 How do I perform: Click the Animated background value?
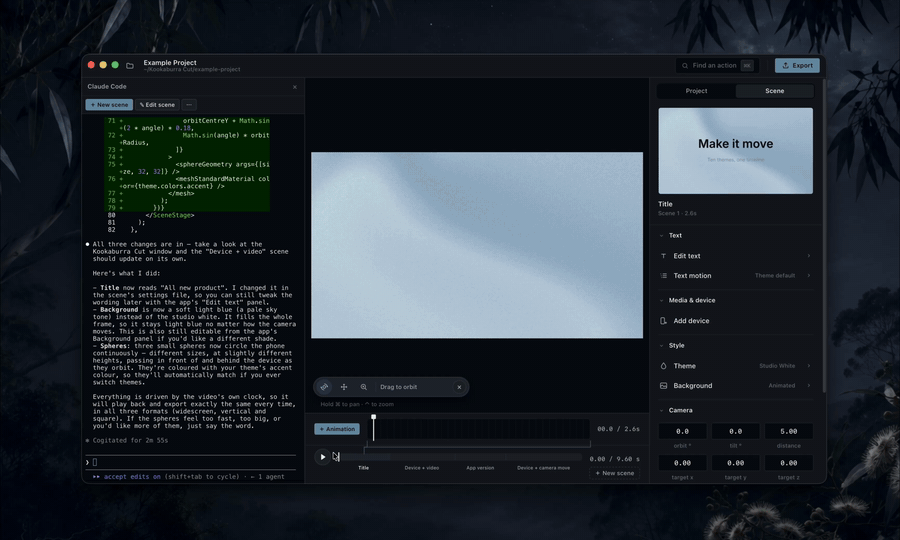point(782,386)
